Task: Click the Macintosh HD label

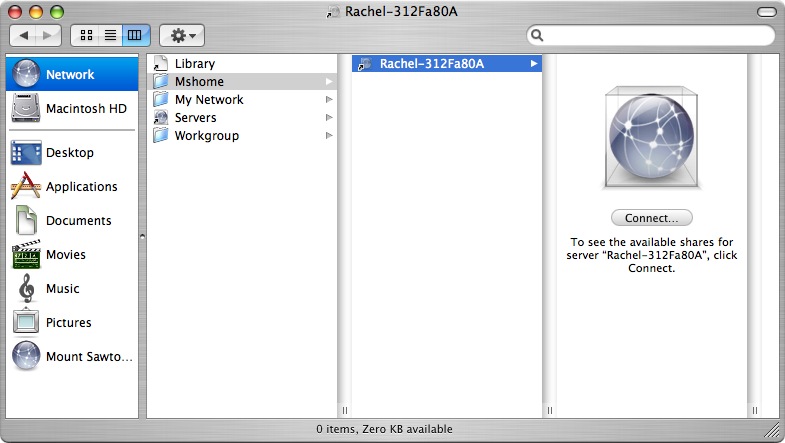Action: pos(86,108)
